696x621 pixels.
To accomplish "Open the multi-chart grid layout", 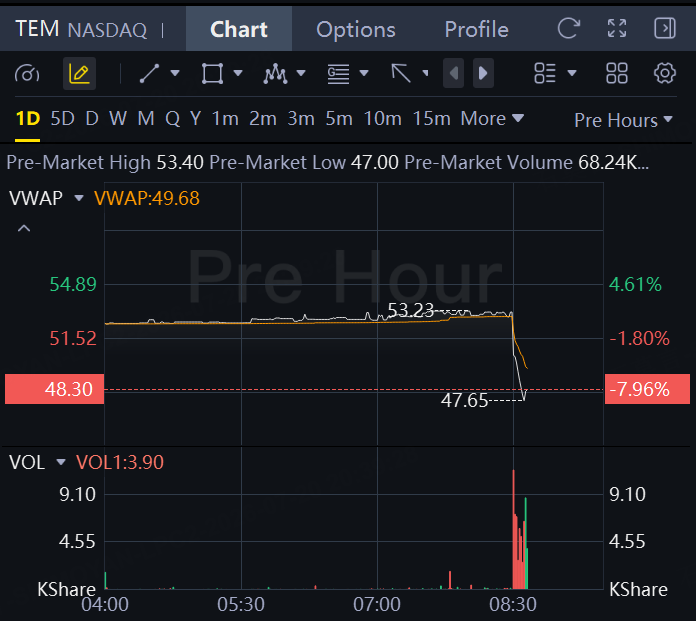I will pos(617,73).
